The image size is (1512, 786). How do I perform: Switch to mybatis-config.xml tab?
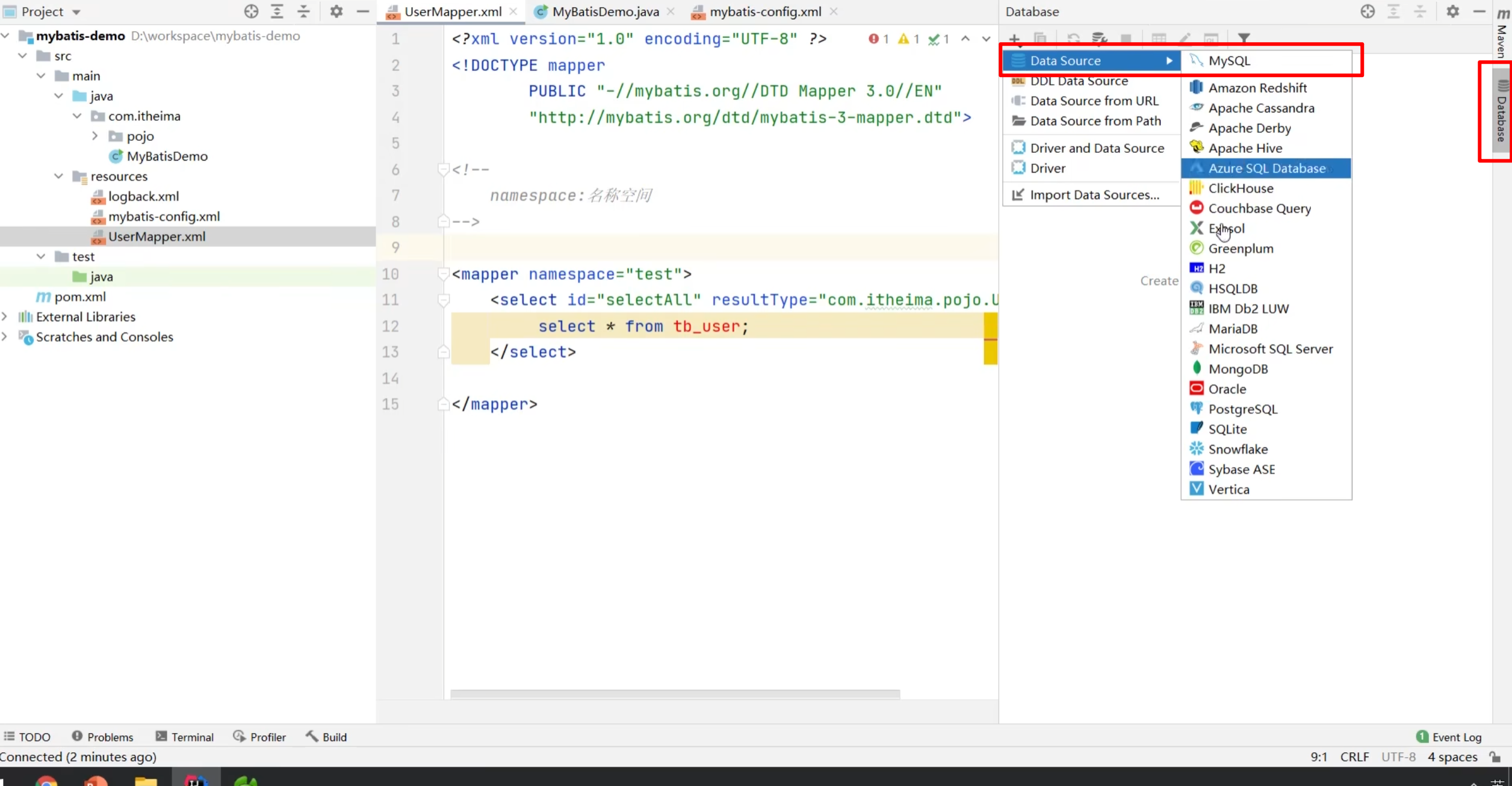click(764, 11)
